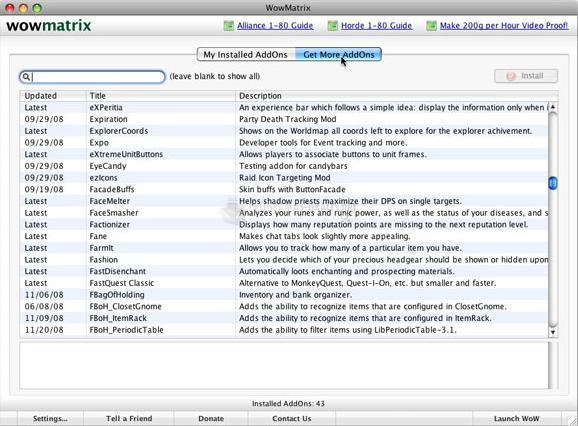Click the 06/08/08 updated date cell

[x=44, y=307]
